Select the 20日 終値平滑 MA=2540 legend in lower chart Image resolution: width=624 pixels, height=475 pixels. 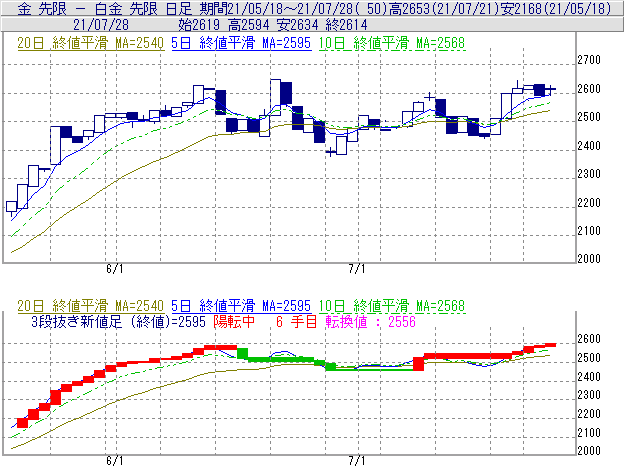(x=90, y=306)
